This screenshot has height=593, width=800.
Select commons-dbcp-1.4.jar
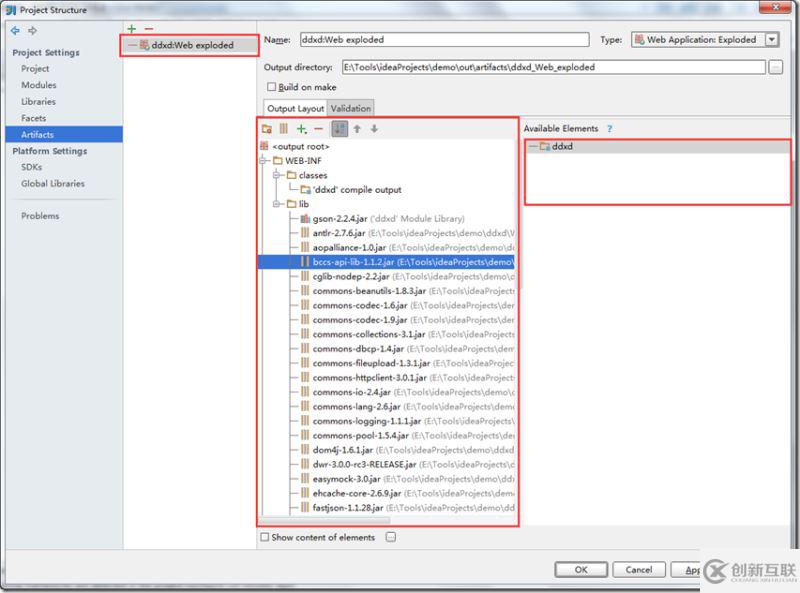point(358,349)
